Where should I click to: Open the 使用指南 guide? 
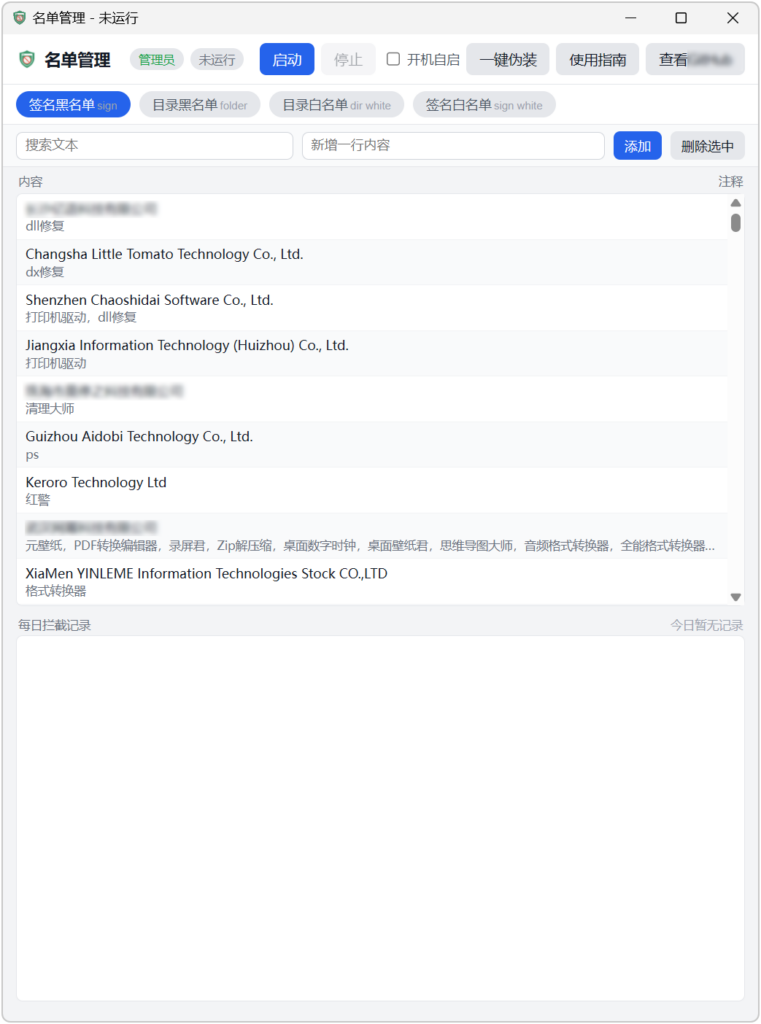pos(597,60)
